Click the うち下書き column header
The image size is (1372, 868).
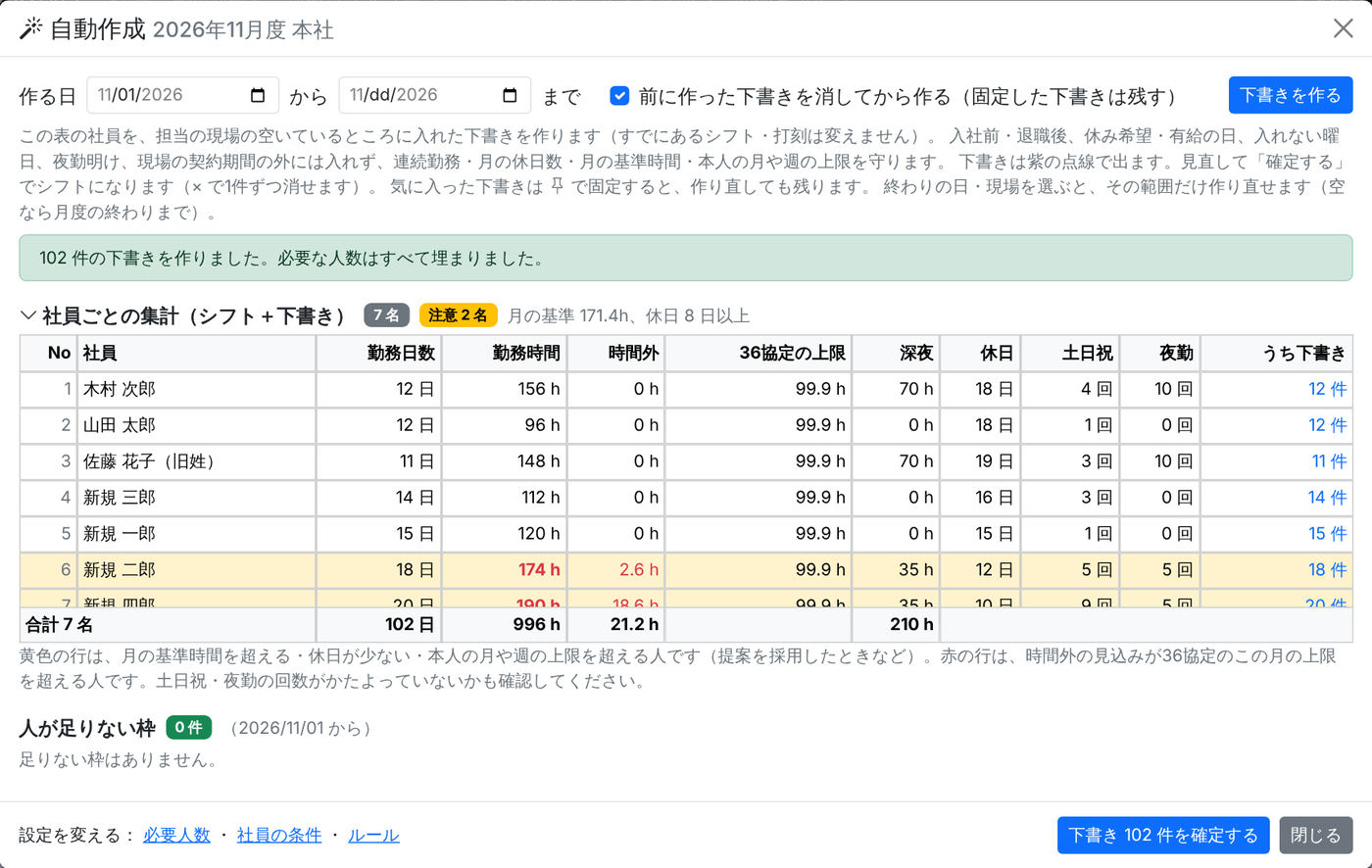(1277, 354)
